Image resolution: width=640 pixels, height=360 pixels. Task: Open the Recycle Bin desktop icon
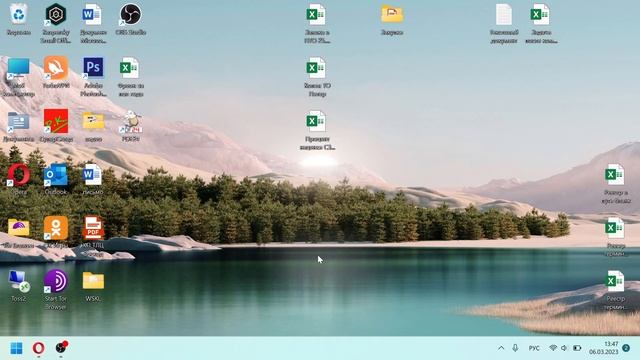(19, 14)
